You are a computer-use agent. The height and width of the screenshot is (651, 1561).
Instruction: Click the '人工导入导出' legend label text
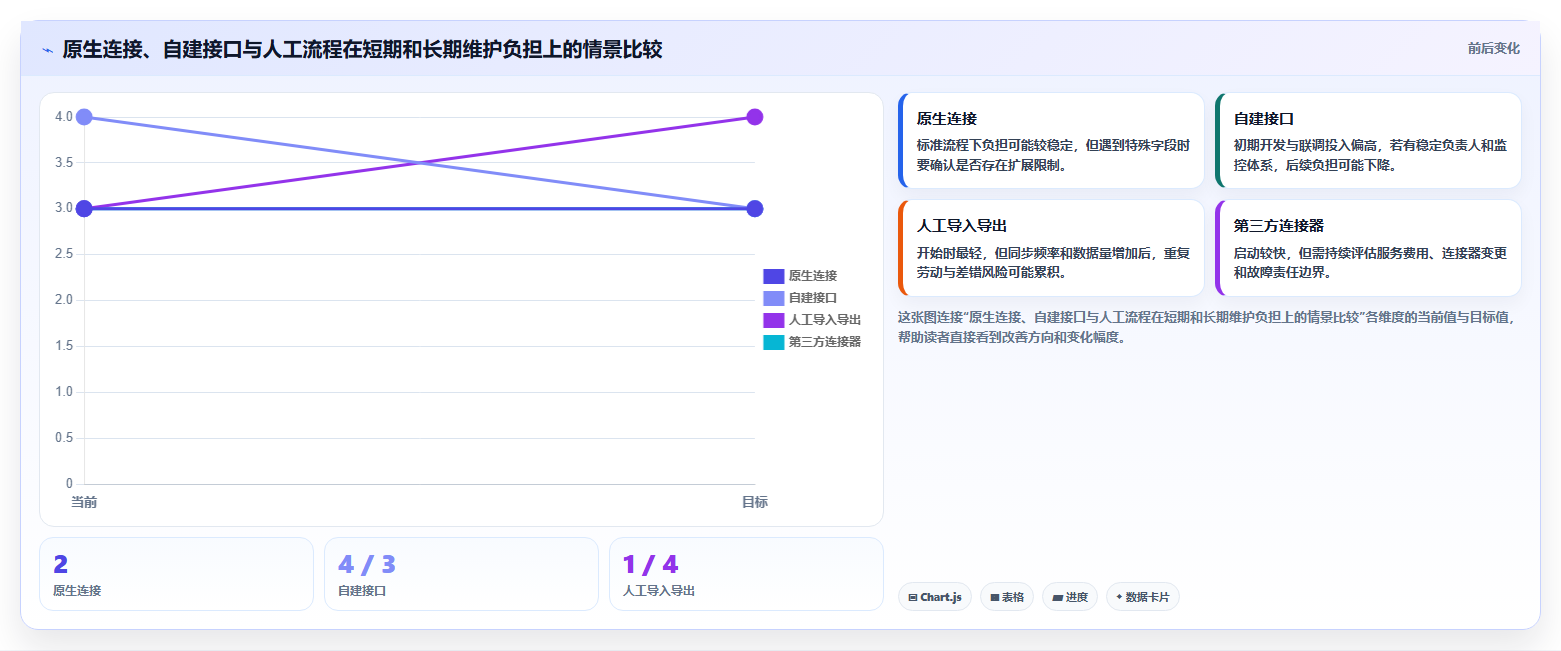(824, 320)
